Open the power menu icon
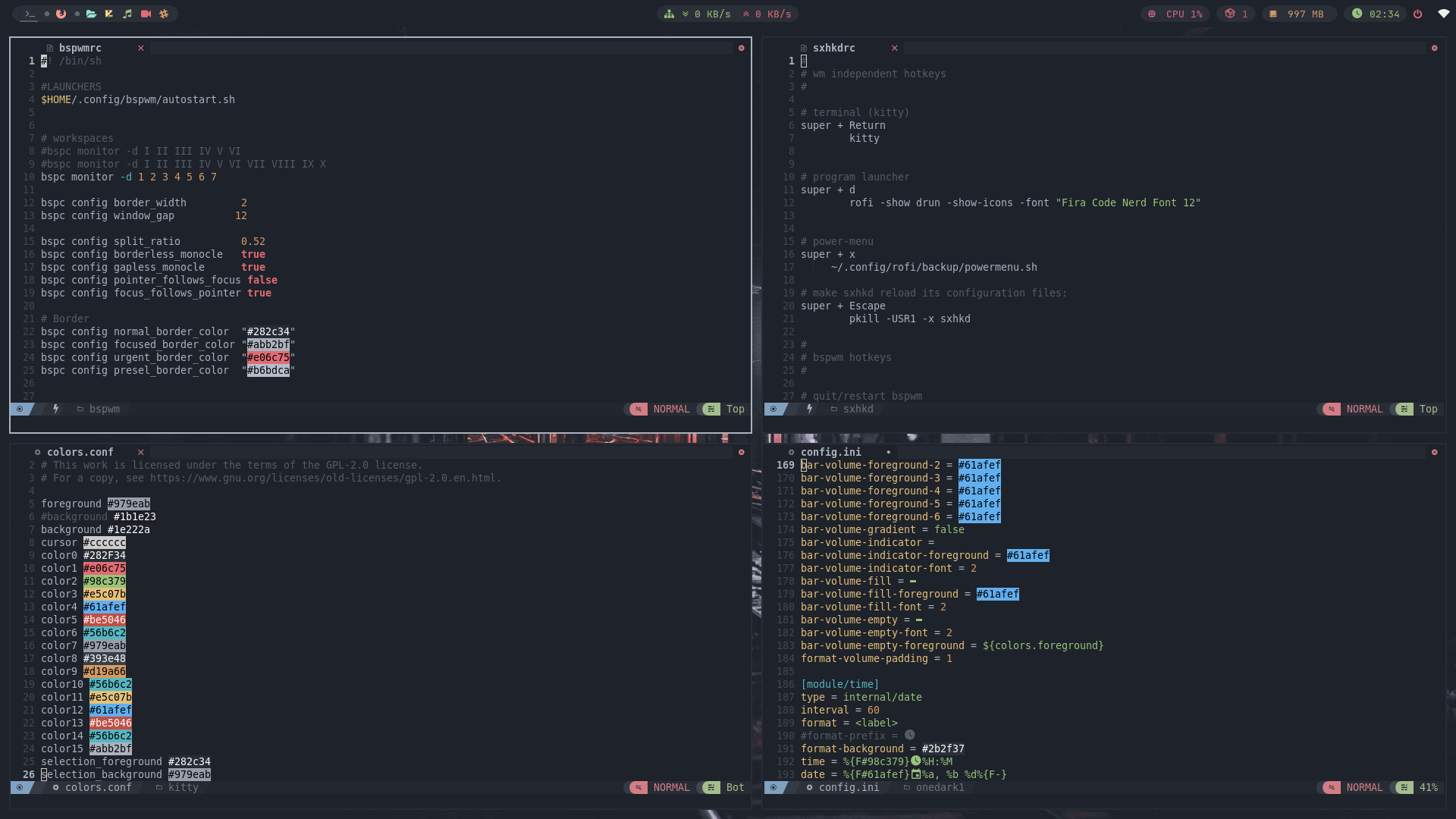The image size is (1456, 819). (x=1417, y=14)
